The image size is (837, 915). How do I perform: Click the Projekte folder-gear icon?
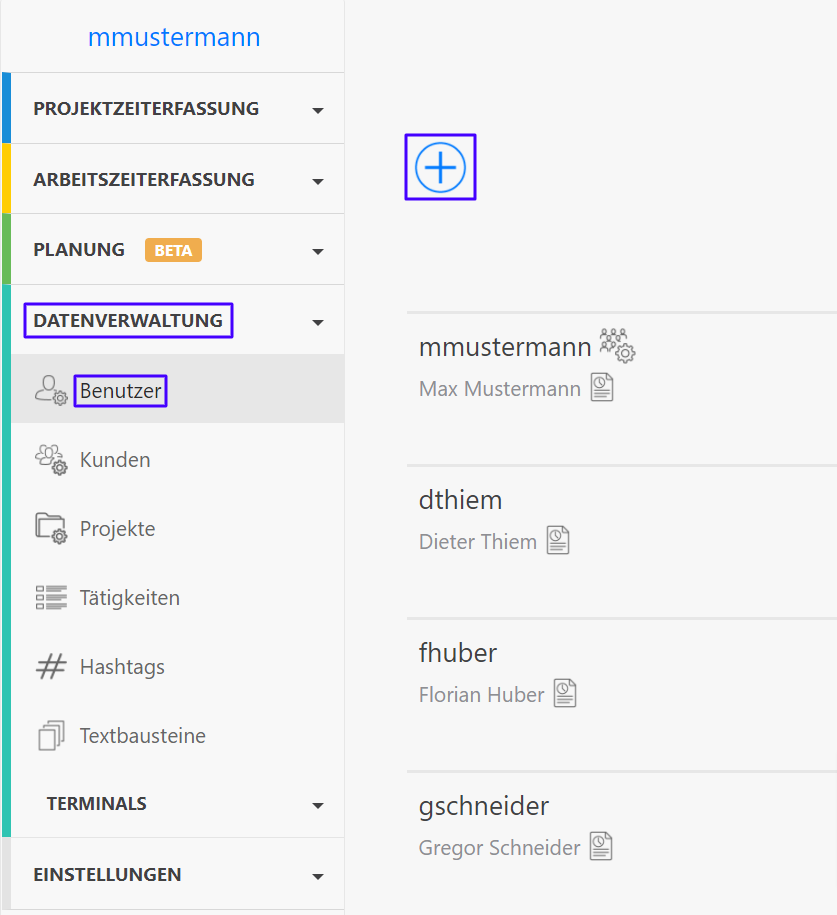coord(51,529)
